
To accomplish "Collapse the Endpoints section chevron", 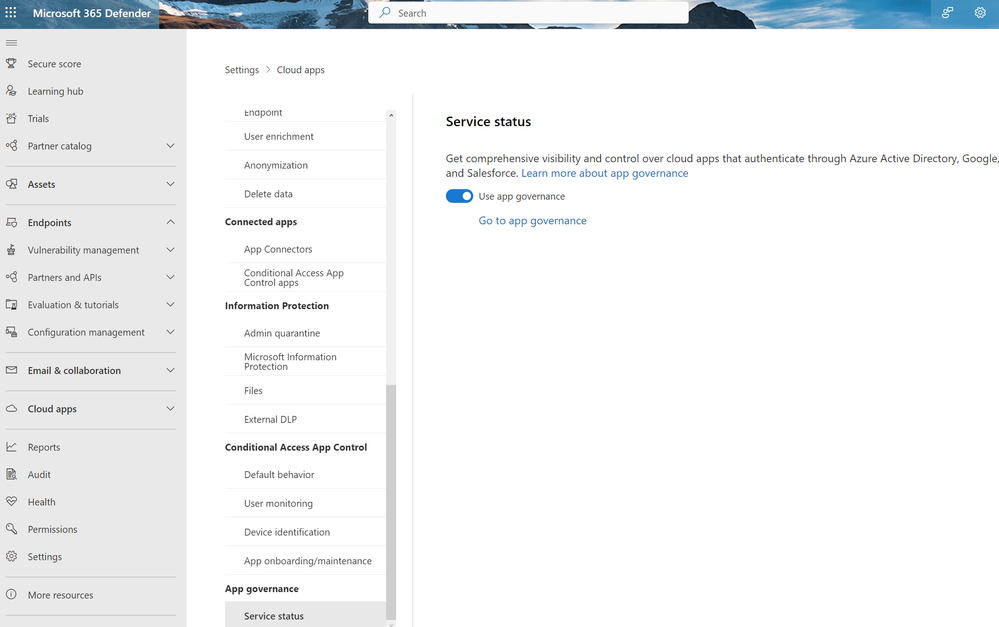I will click(x=170, y=222).
